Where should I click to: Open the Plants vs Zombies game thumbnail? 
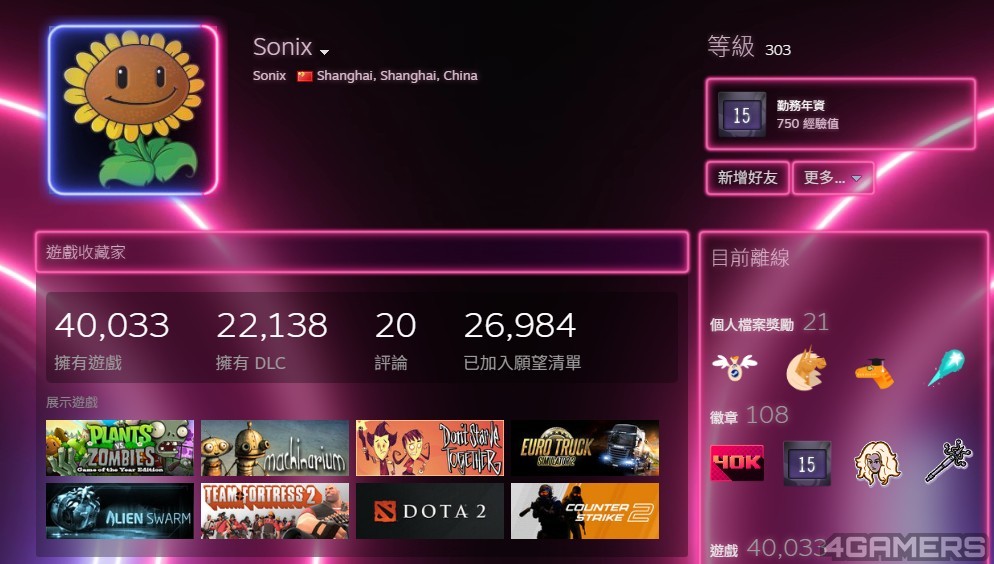click(120, 447)
